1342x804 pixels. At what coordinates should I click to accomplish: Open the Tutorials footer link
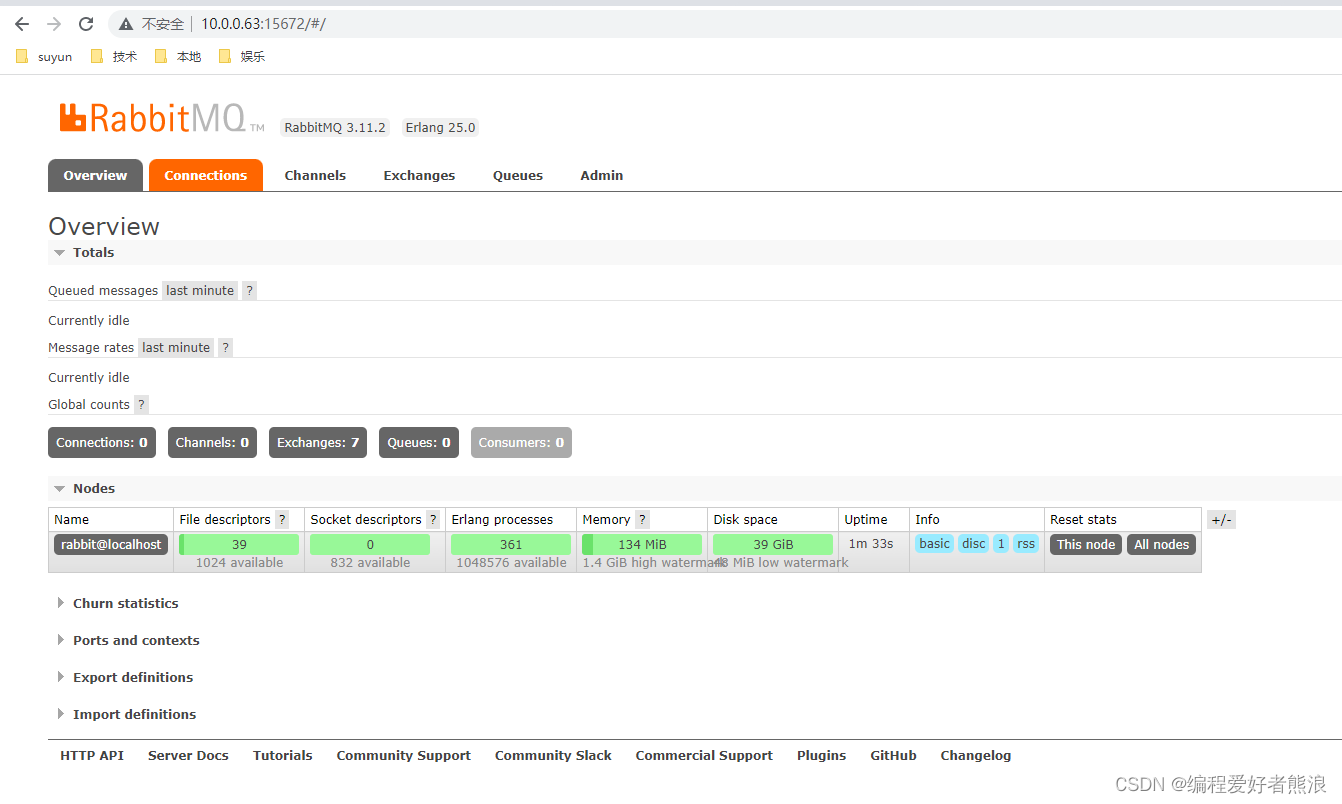click(x=283, y=756)
